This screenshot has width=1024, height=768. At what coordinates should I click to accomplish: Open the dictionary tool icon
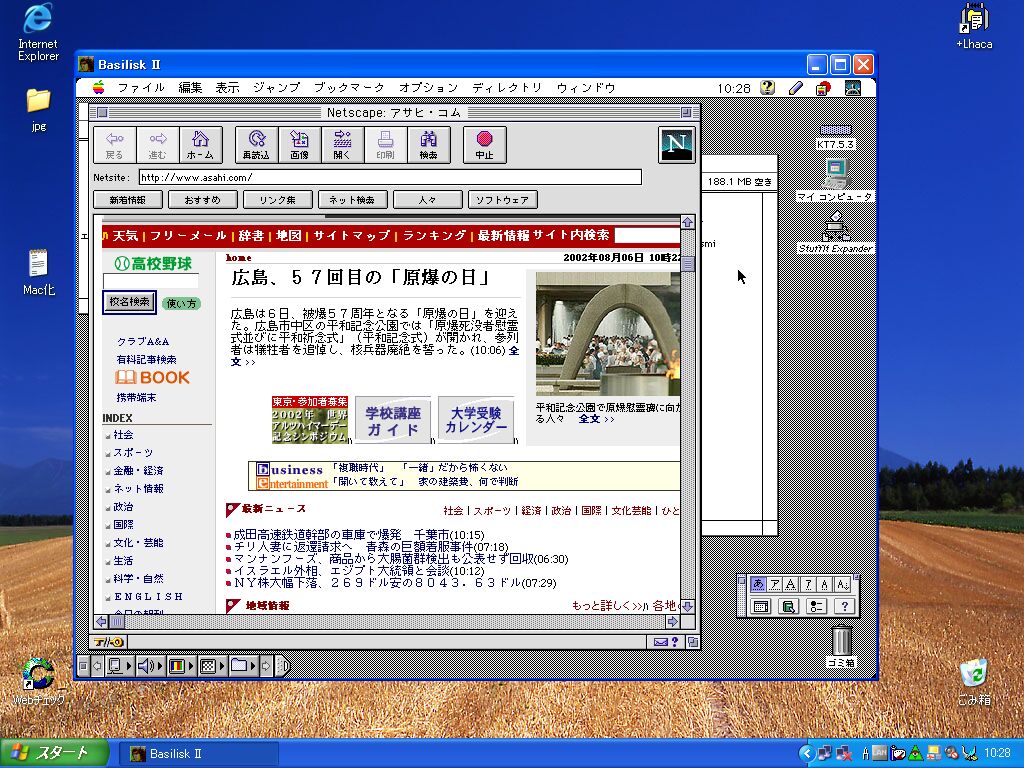[x=788, y=607]
